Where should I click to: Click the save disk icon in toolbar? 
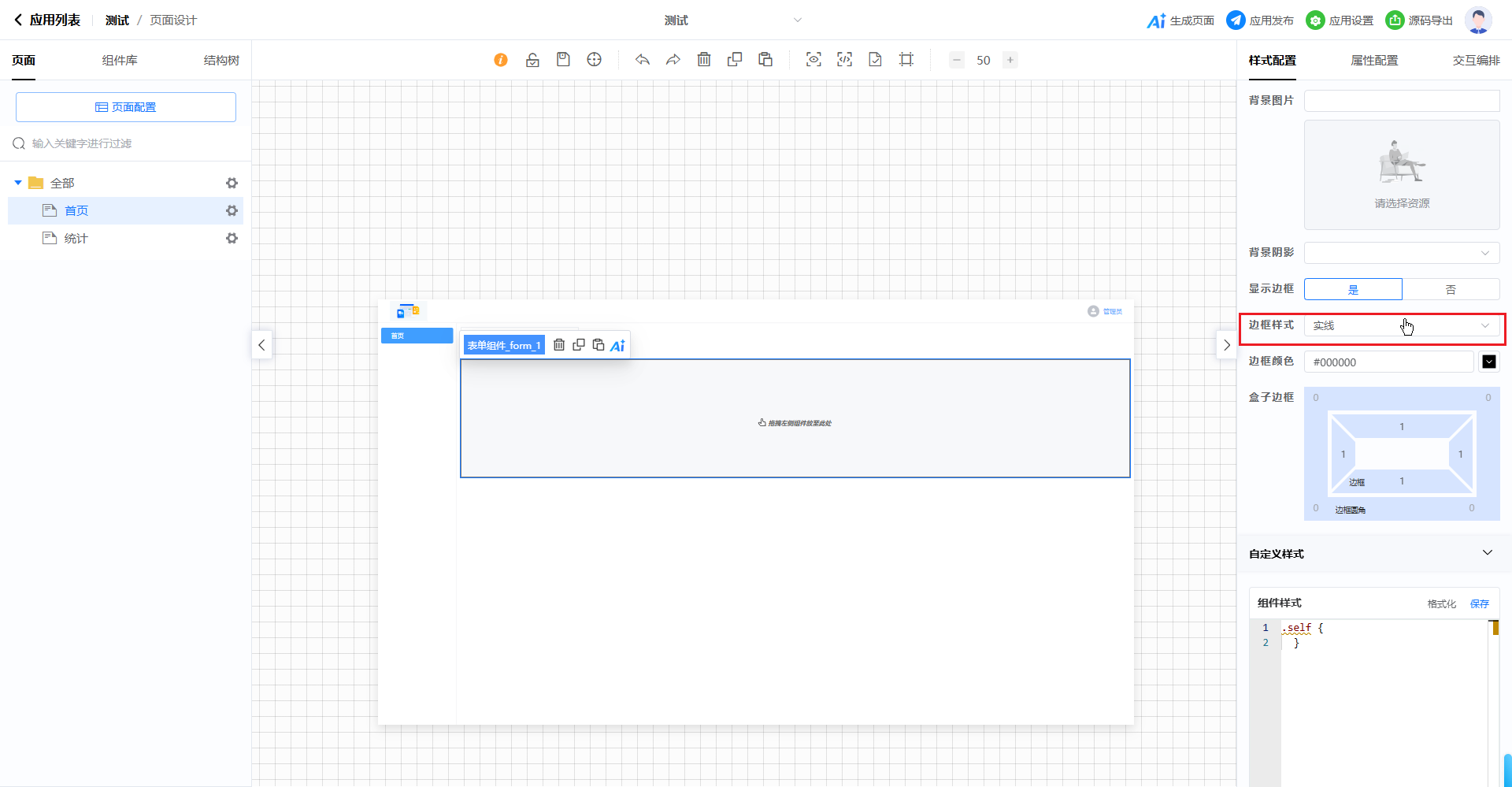(x=563, y=60)
